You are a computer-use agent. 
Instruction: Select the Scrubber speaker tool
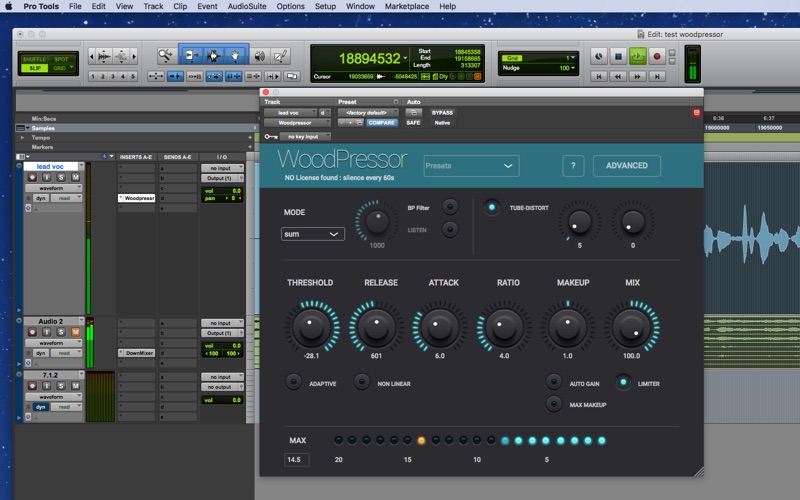click(x=259, y=55)
